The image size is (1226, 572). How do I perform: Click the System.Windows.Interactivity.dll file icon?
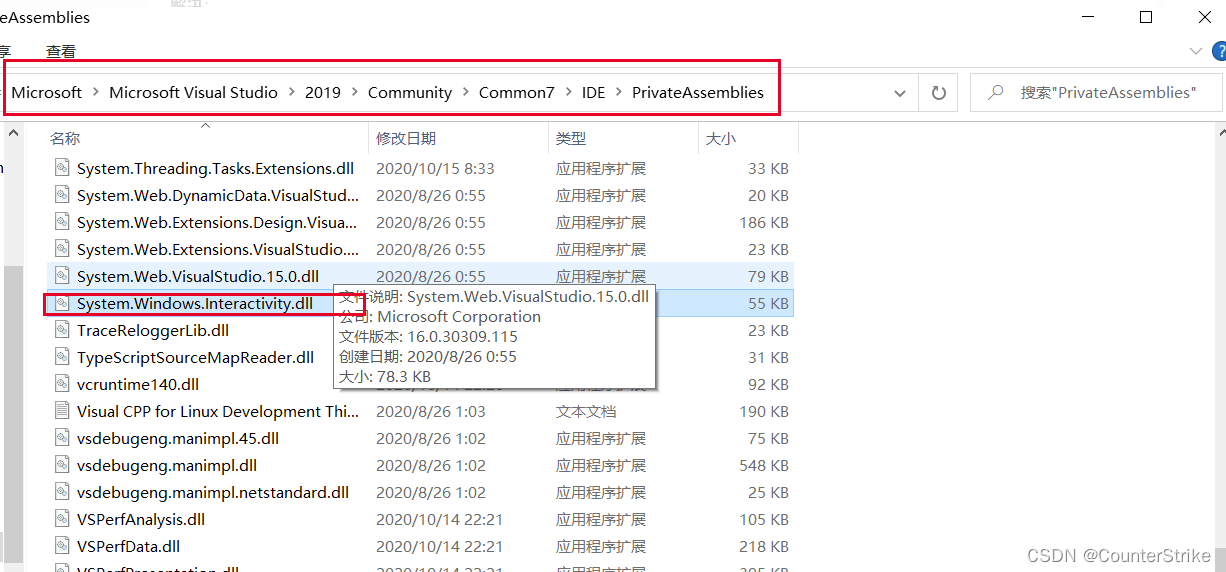coord(62,303)
